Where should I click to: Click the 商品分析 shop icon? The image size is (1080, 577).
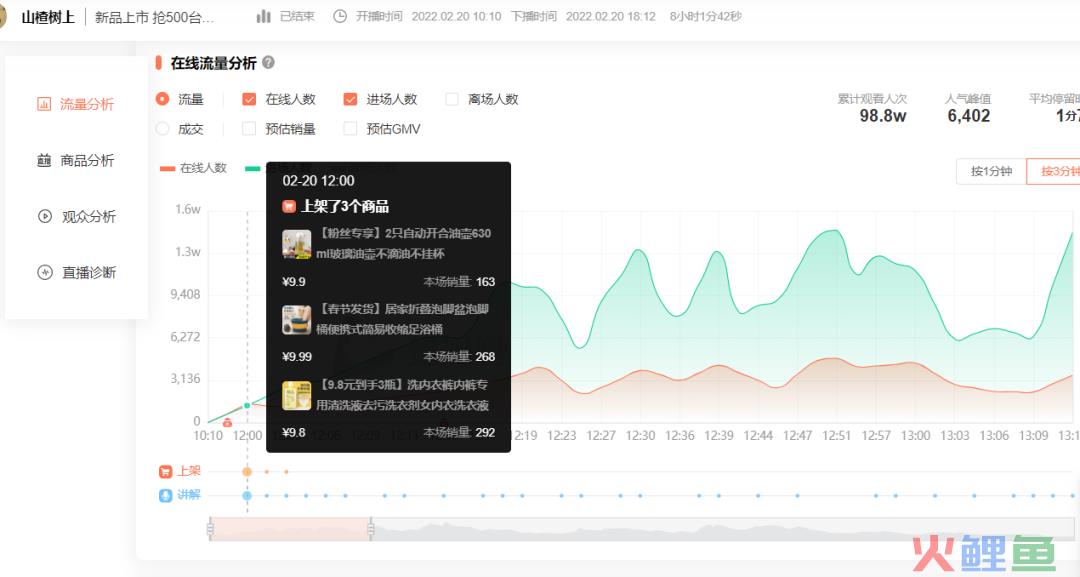point(44,160)
